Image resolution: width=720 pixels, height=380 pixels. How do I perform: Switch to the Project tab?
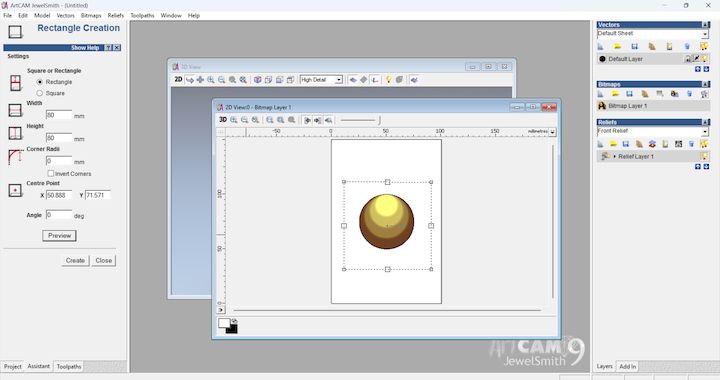click(x=12, y=367)
